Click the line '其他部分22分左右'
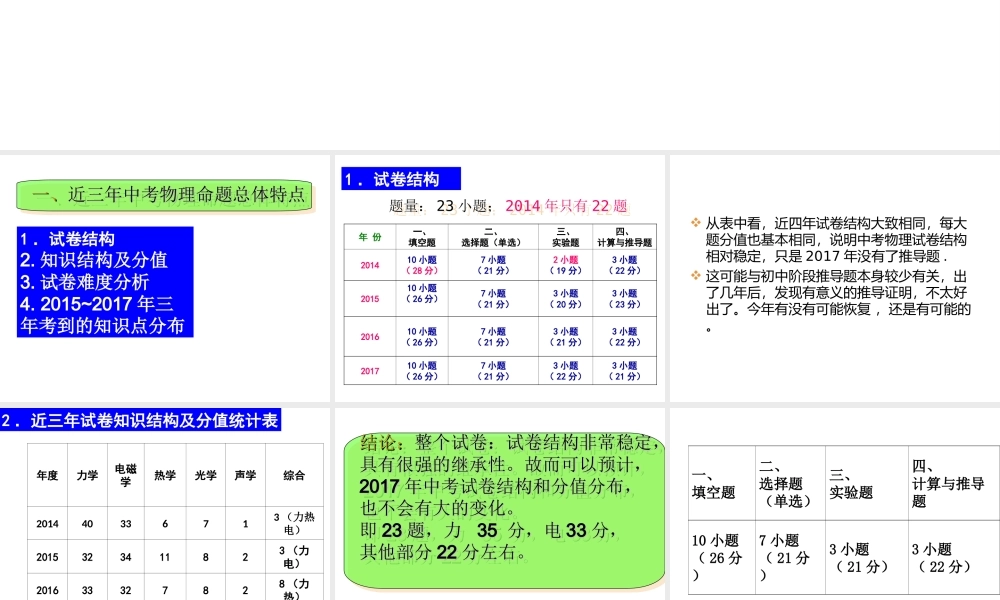The height and width of the screenshot is (600, 1000). click(x=444, y=552)
